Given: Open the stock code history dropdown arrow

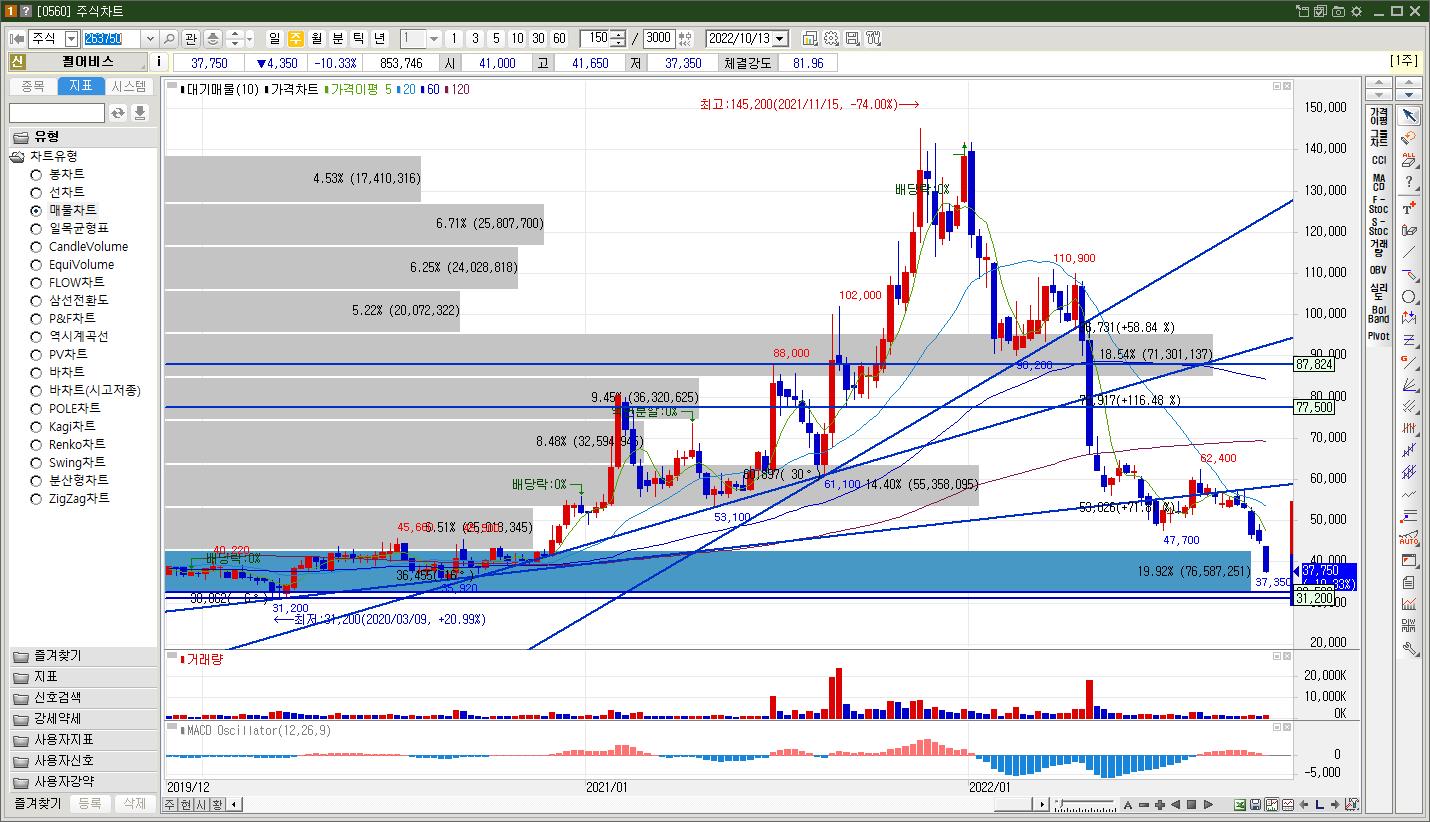Looking at the screenshot, I should [x=150, y=38].
